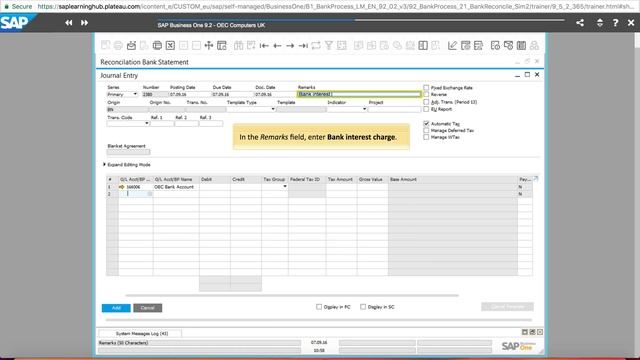Check the Display in FC box
The width and height of the screenshot is (640, 360).
pos(319,307)
